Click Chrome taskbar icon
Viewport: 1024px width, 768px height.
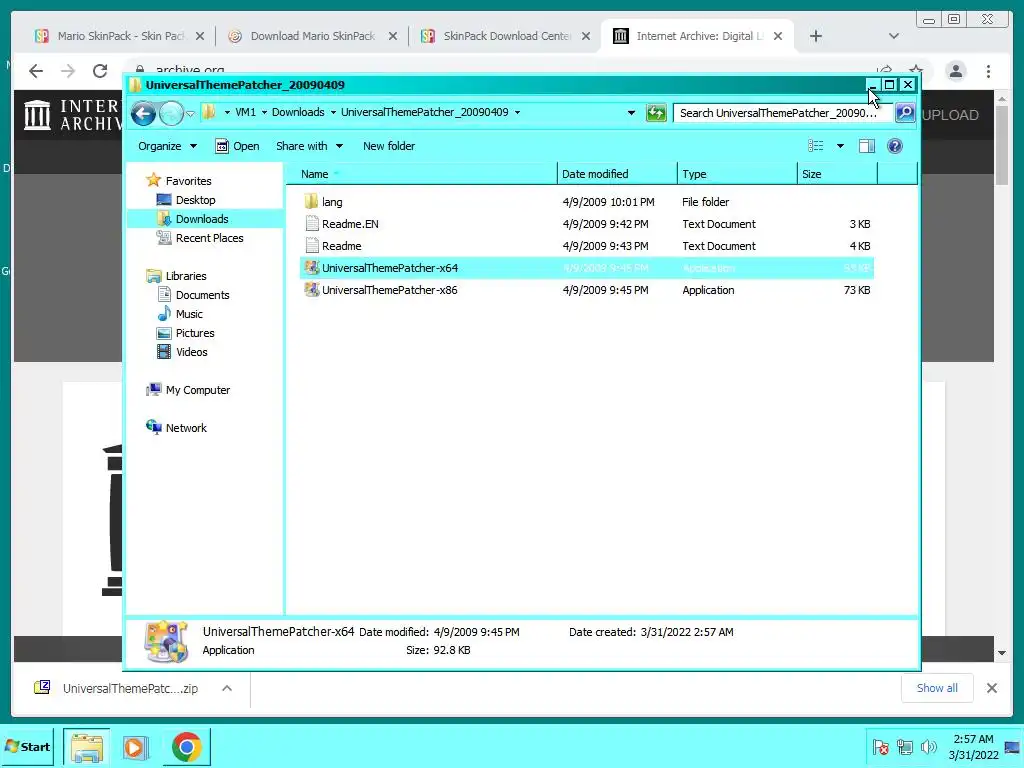click(x=187, y=746)
